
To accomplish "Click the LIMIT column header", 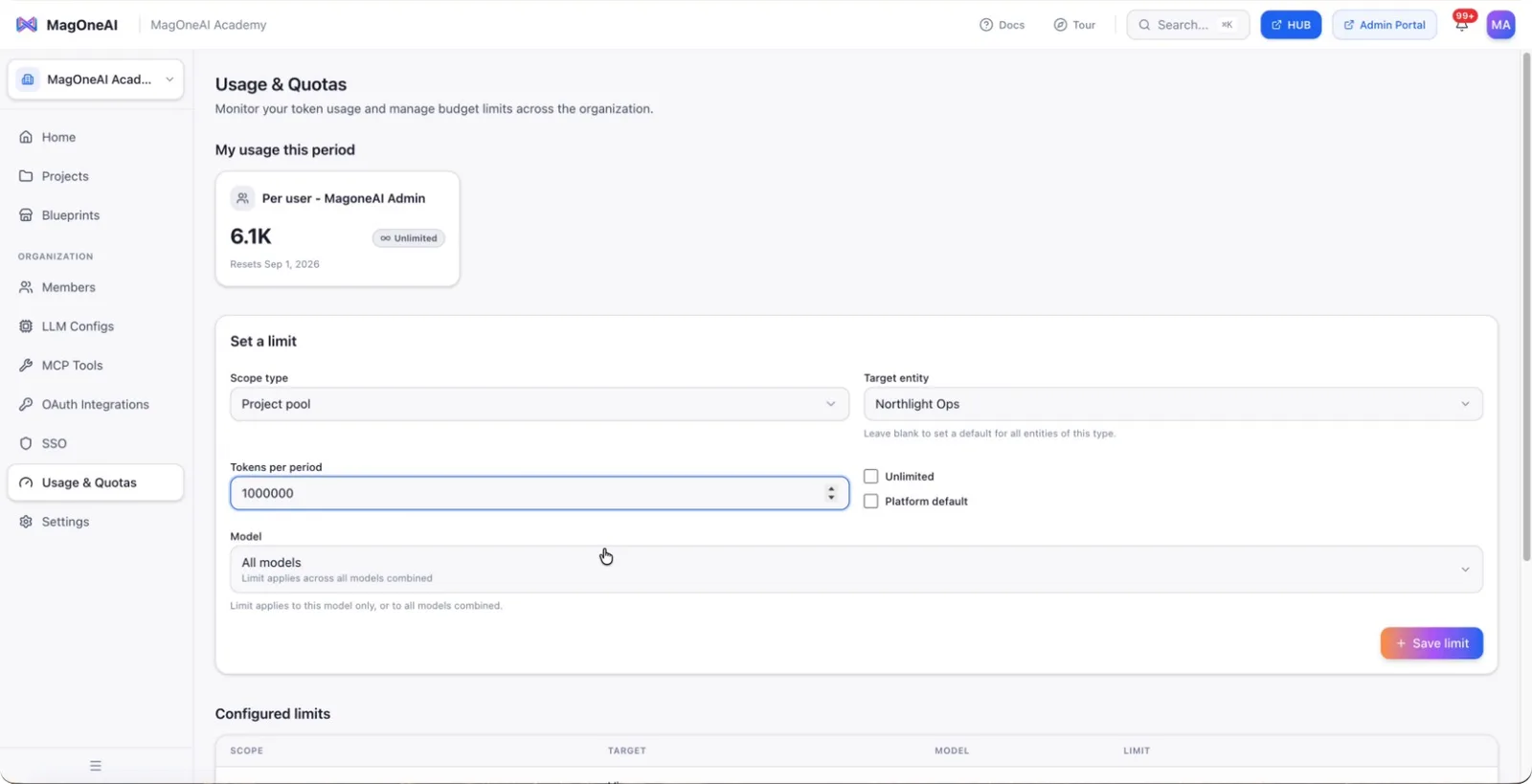I will pos(1137,750).
